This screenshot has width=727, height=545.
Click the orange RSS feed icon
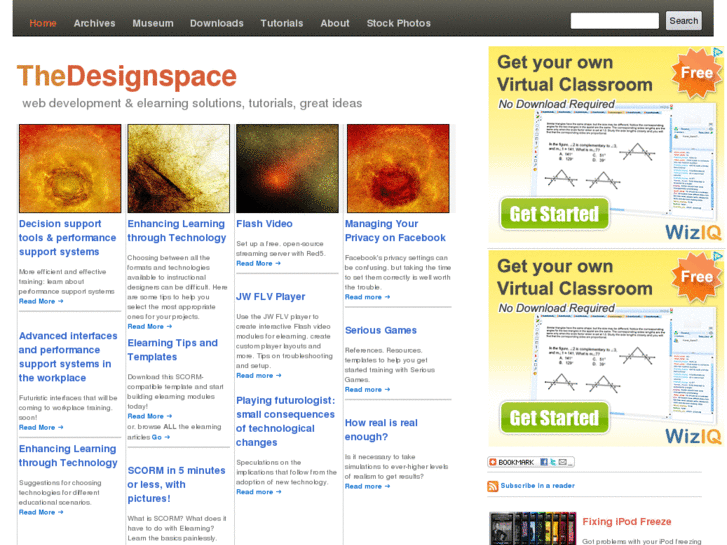click(x=492, y=486)
